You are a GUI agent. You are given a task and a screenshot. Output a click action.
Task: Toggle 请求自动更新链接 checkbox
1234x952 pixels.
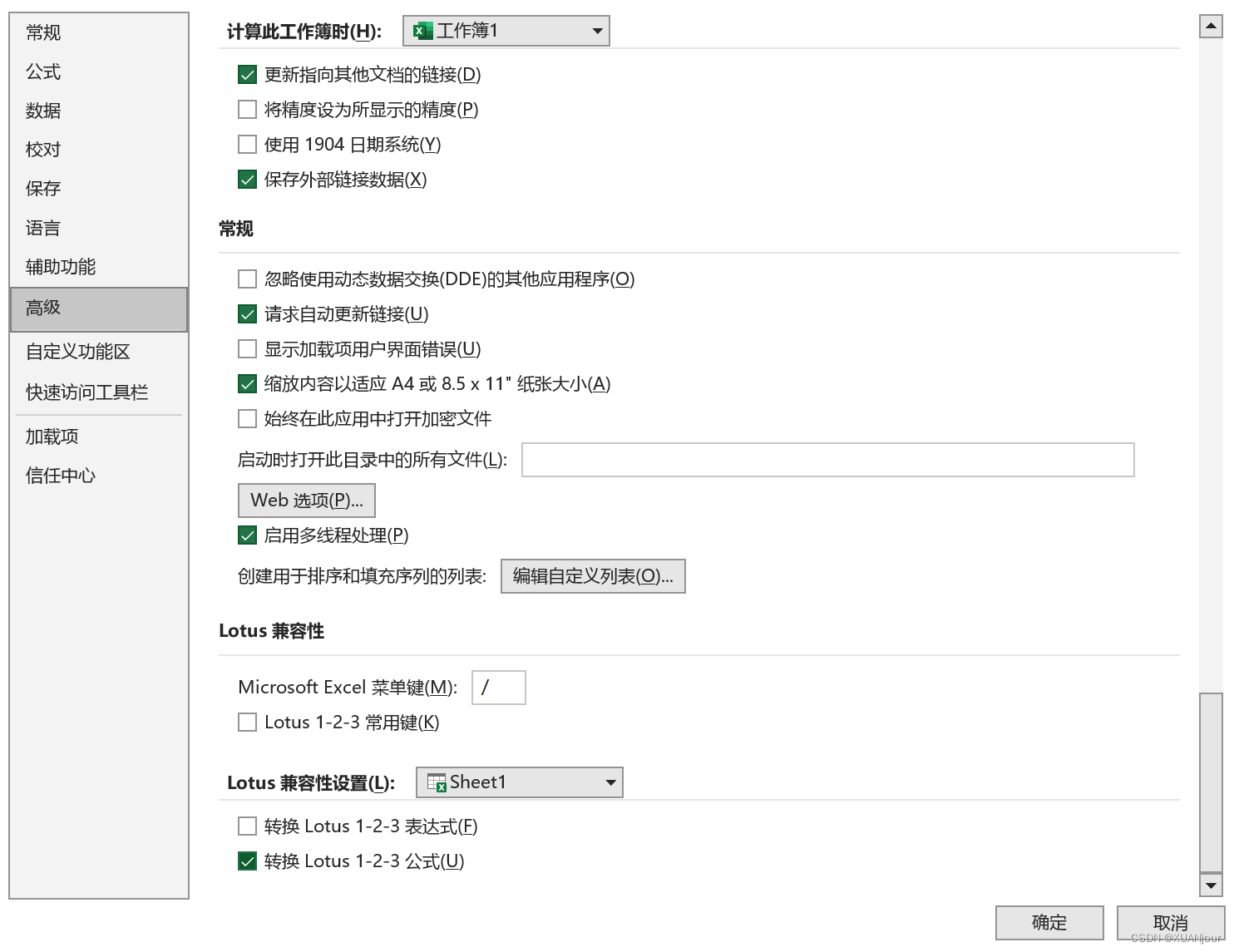(x=247, y=314)
